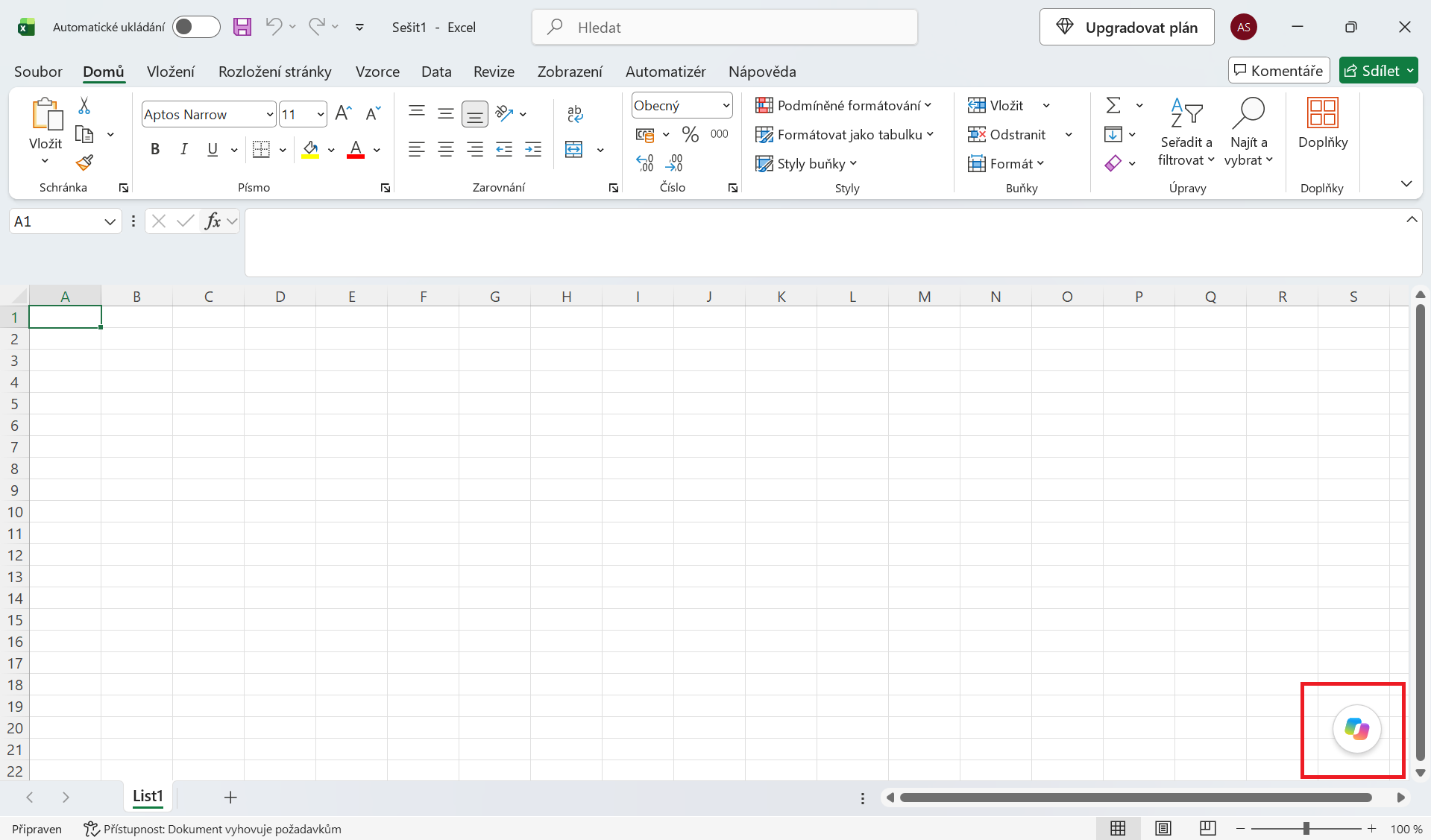
Task: Open the Zobrazení ribbon tab
Action: coord(570,72)
